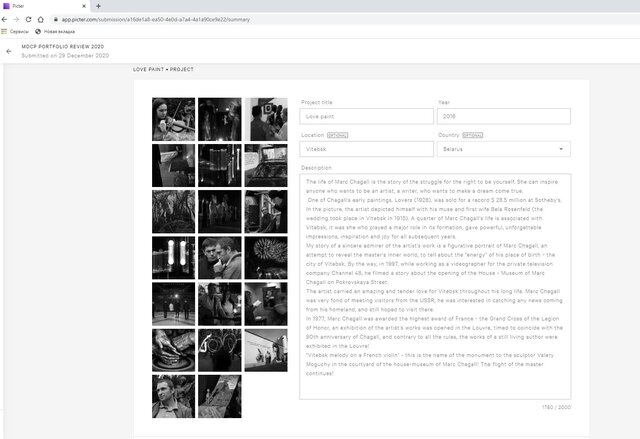Open the dark trees photo thumbnail
640x439 pixels.
[173, 211]
